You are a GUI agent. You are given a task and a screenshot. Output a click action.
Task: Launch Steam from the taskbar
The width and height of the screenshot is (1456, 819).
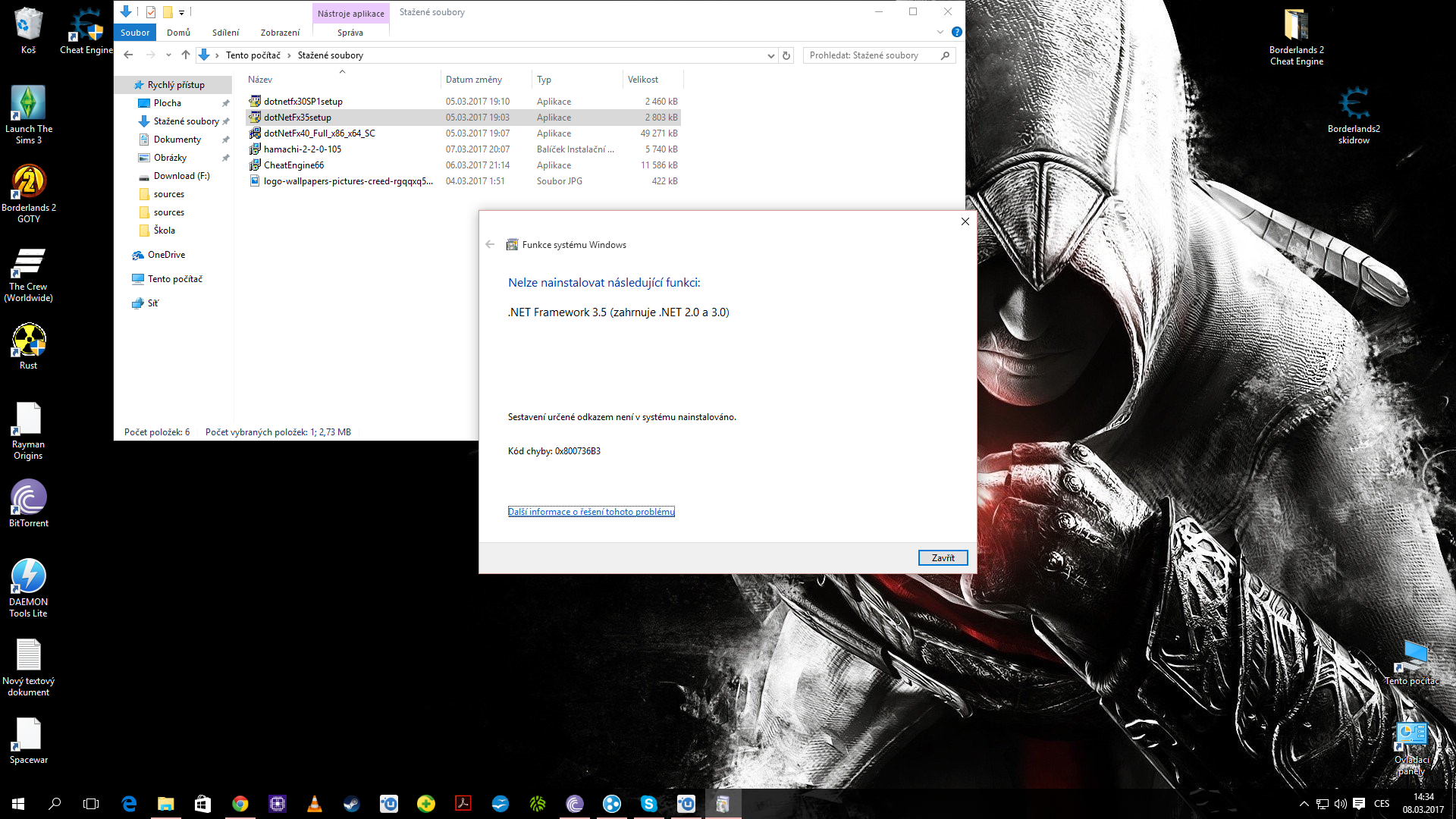pos(352,804)
